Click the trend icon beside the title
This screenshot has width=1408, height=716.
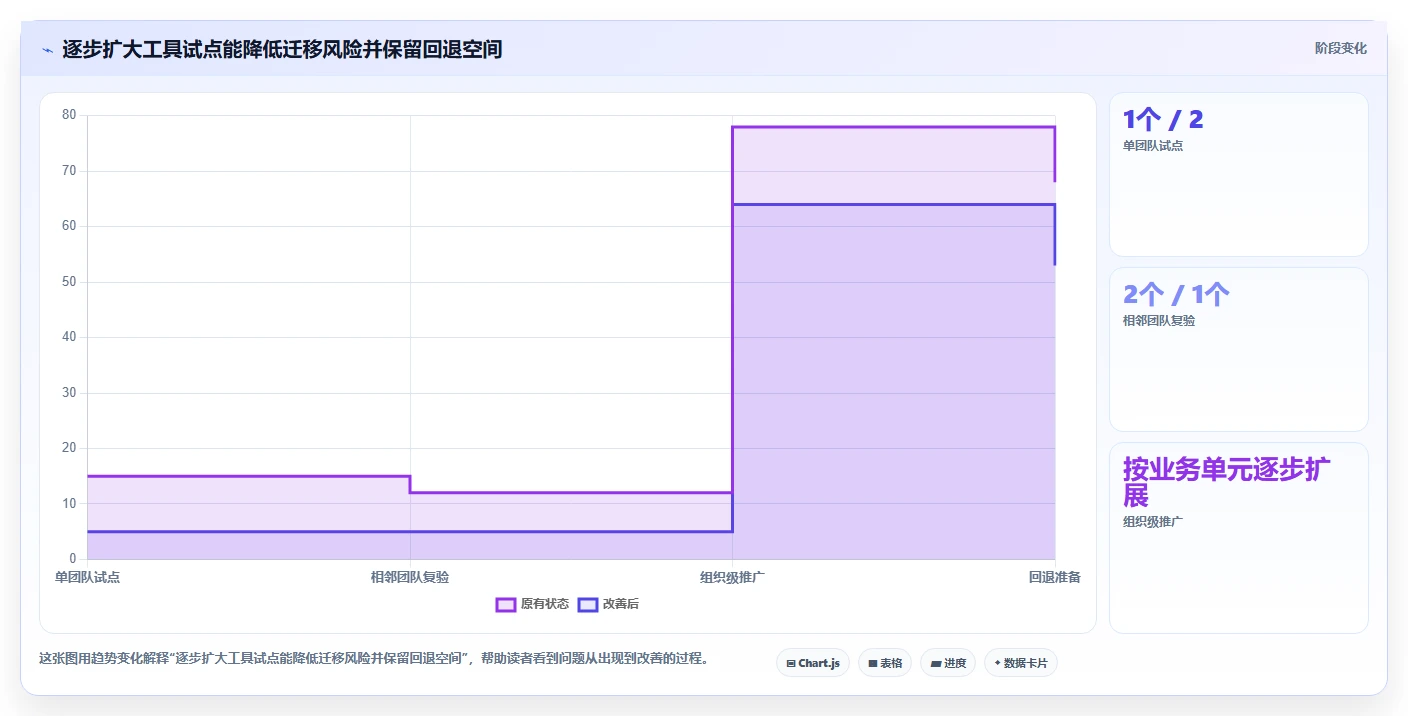(x=47, y=49)
